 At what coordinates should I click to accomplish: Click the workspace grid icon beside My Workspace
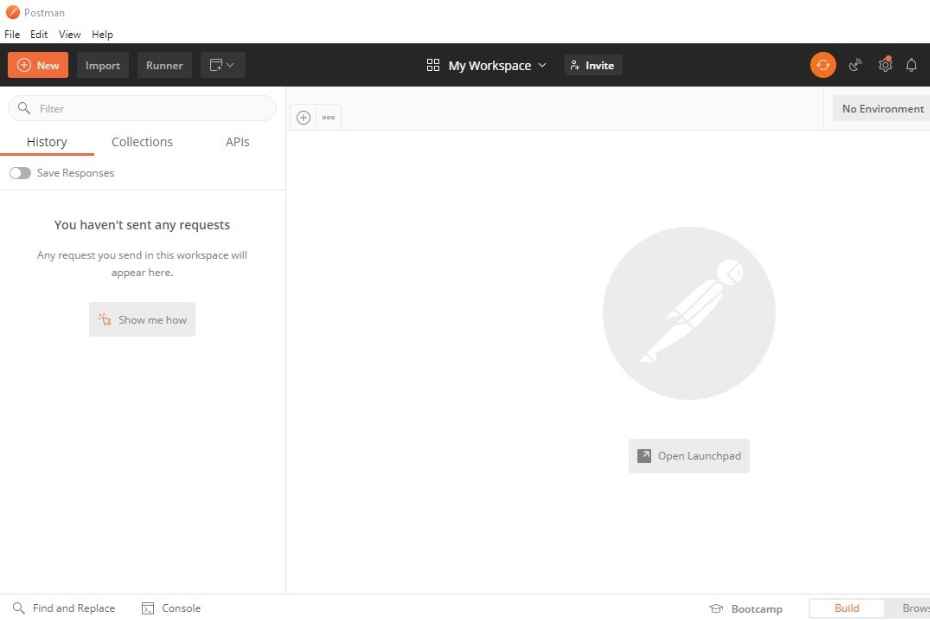tap(433, 64)
